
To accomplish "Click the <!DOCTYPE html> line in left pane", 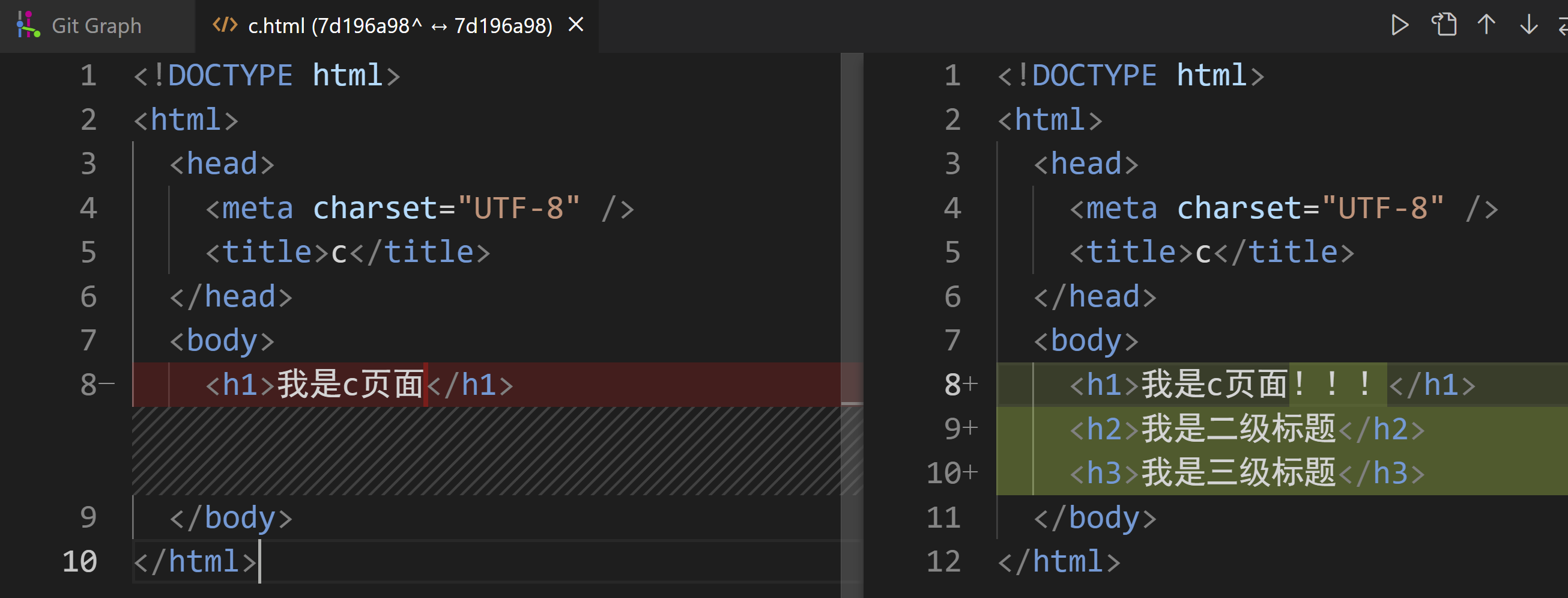I will pos(267,76).
